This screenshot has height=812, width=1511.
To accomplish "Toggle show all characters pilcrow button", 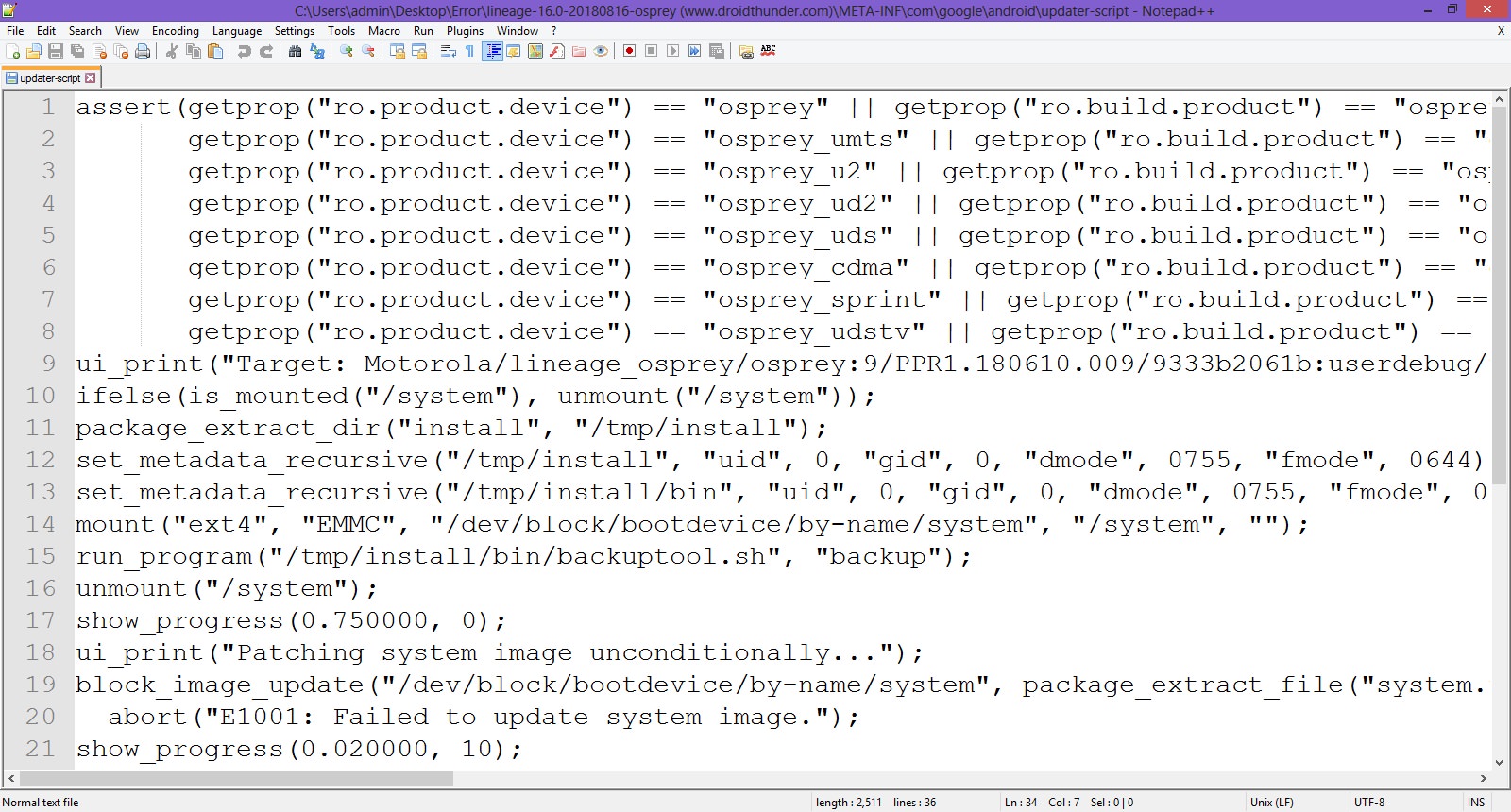I will (469, 51).
